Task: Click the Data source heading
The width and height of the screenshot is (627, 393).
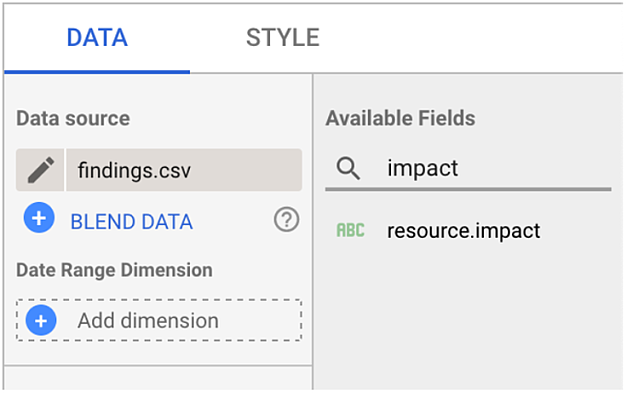Action: (x=73, y=118)
